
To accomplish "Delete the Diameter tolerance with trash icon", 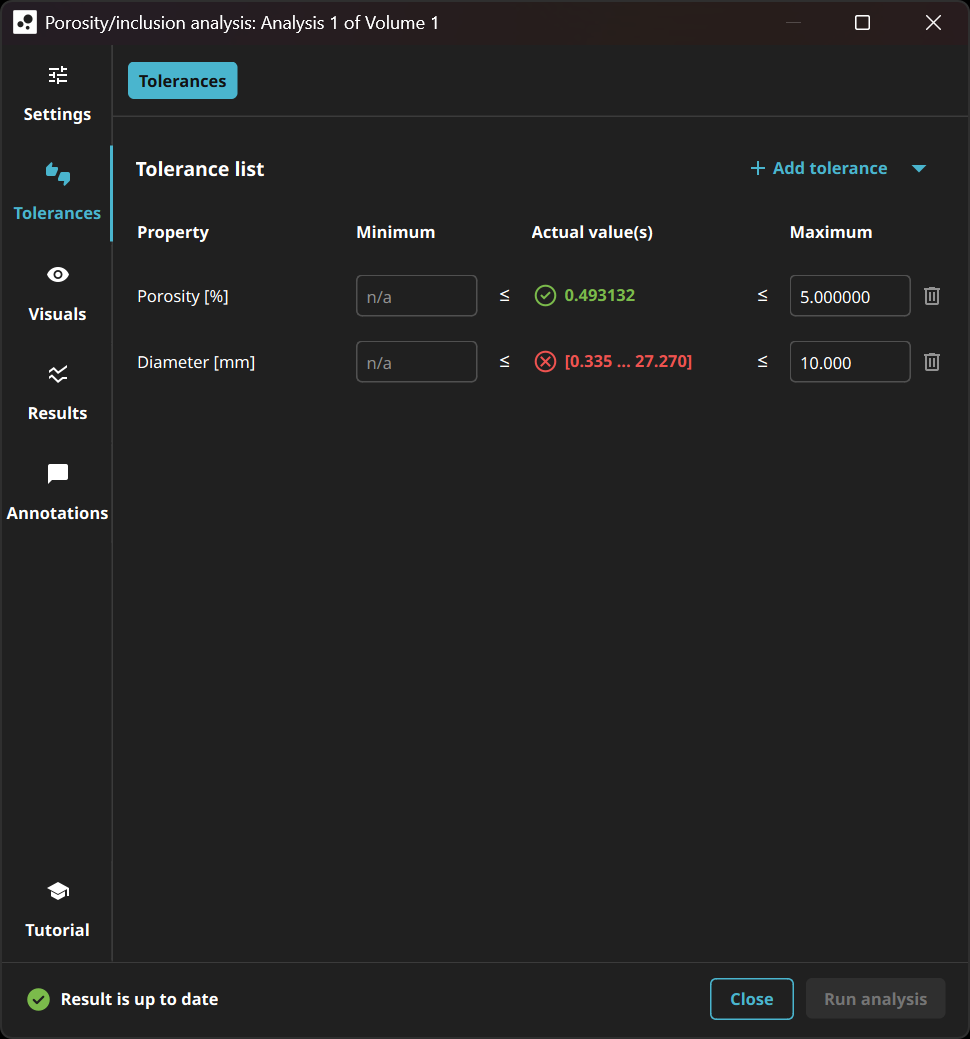I will [931, 362].
